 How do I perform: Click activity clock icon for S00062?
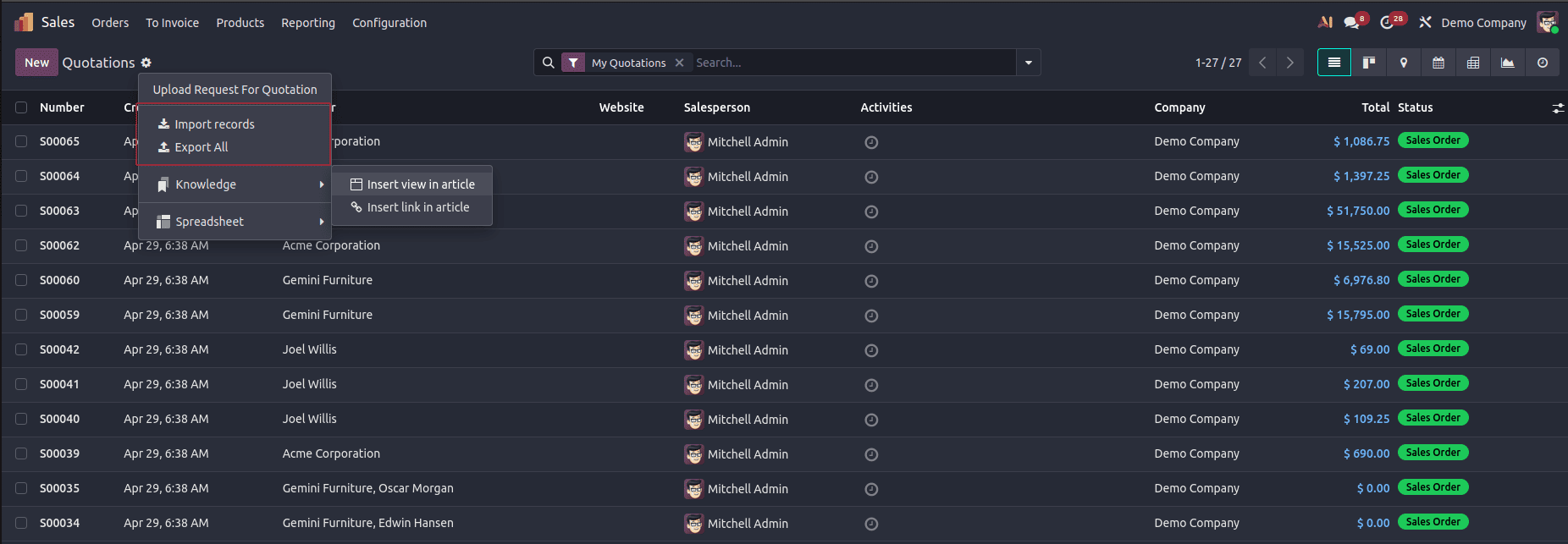tap(871, 247)
